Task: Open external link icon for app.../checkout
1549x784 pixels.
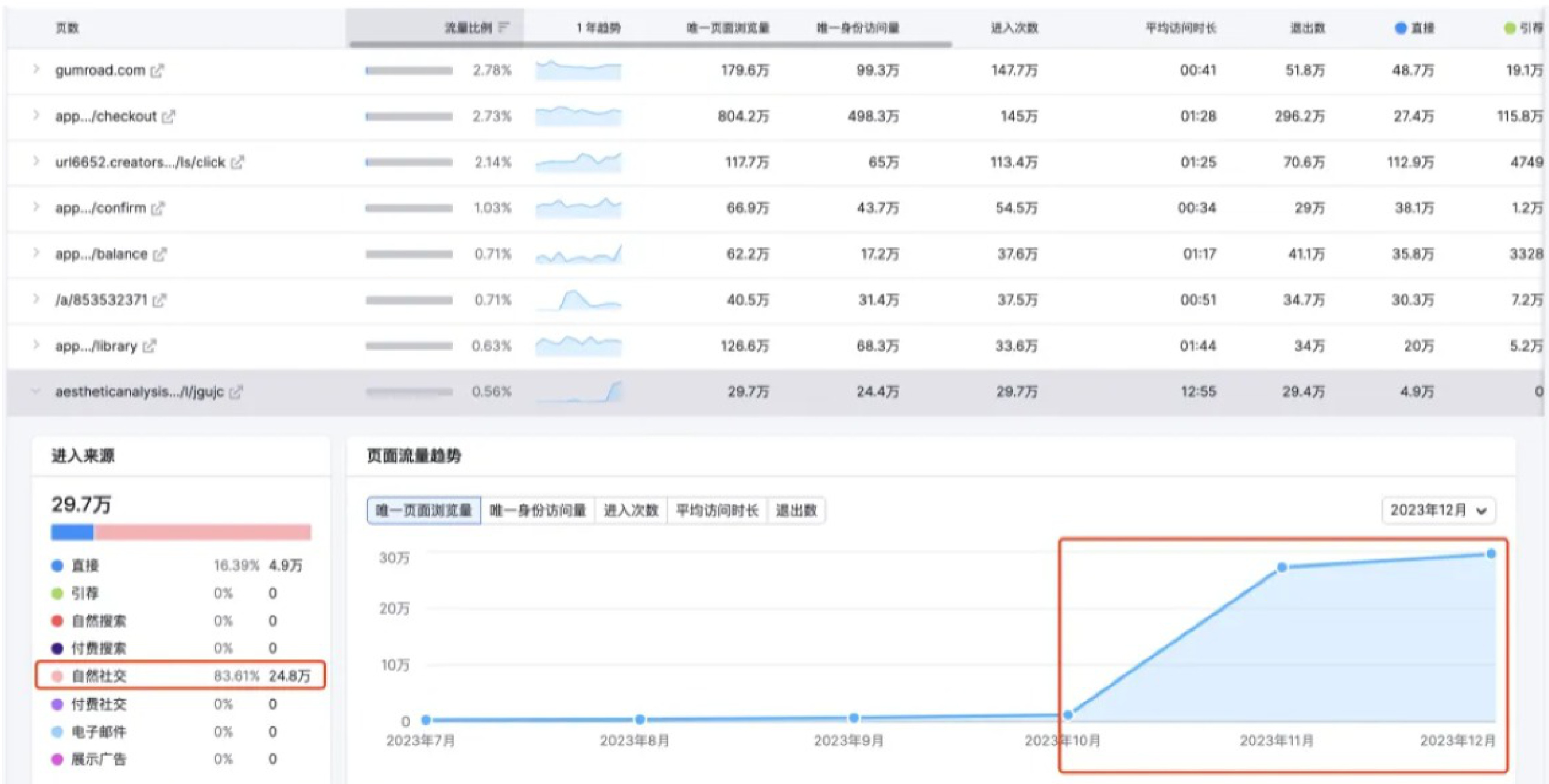Action: [169, 117]
